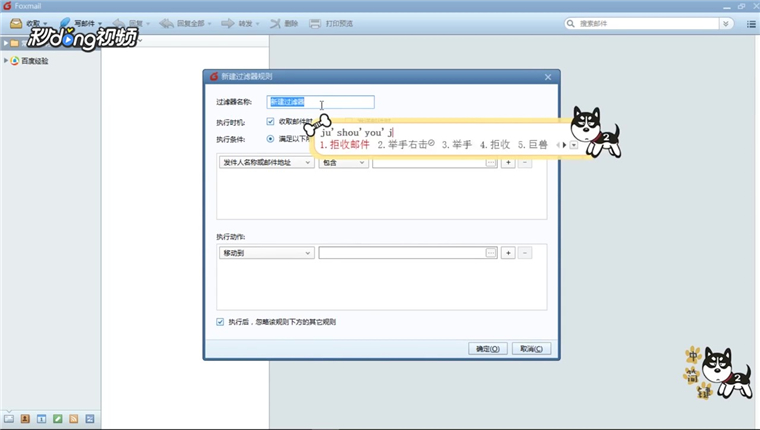Toggle the 收取邮件时 checkbox
The height and width of the screenshot is (430, 760).
pyautogui.click(x=270, y=121)
